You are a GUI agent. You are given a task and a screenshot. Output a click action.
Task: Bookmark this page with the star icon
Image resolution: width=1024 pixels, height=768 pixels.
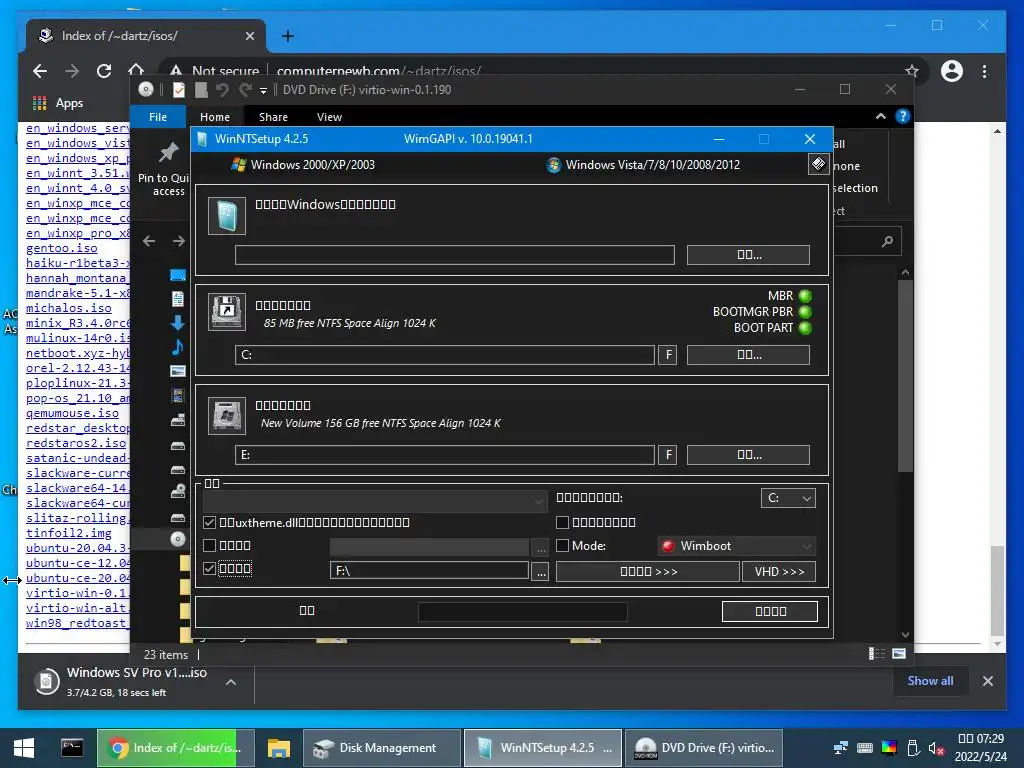(912, 71)
